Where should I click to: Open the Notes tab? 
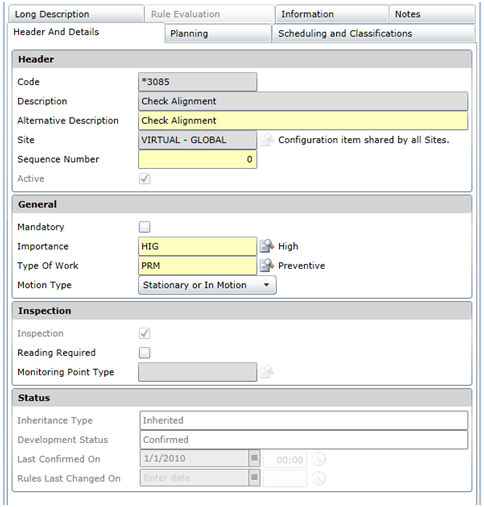point(432,14)
